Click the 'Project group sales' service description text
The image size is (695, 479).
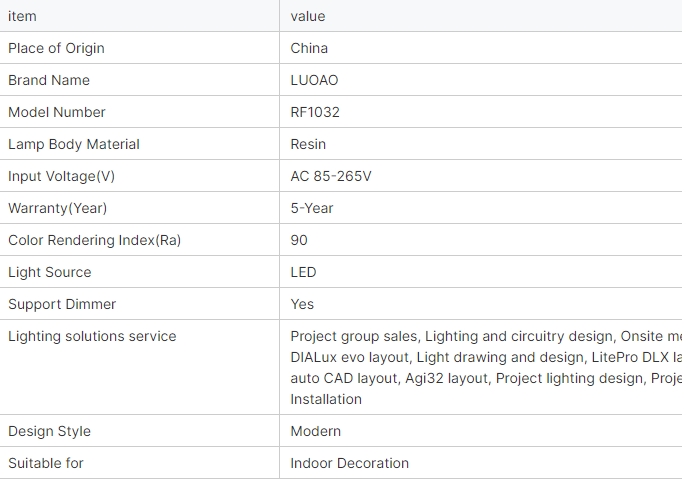point(354,336)
